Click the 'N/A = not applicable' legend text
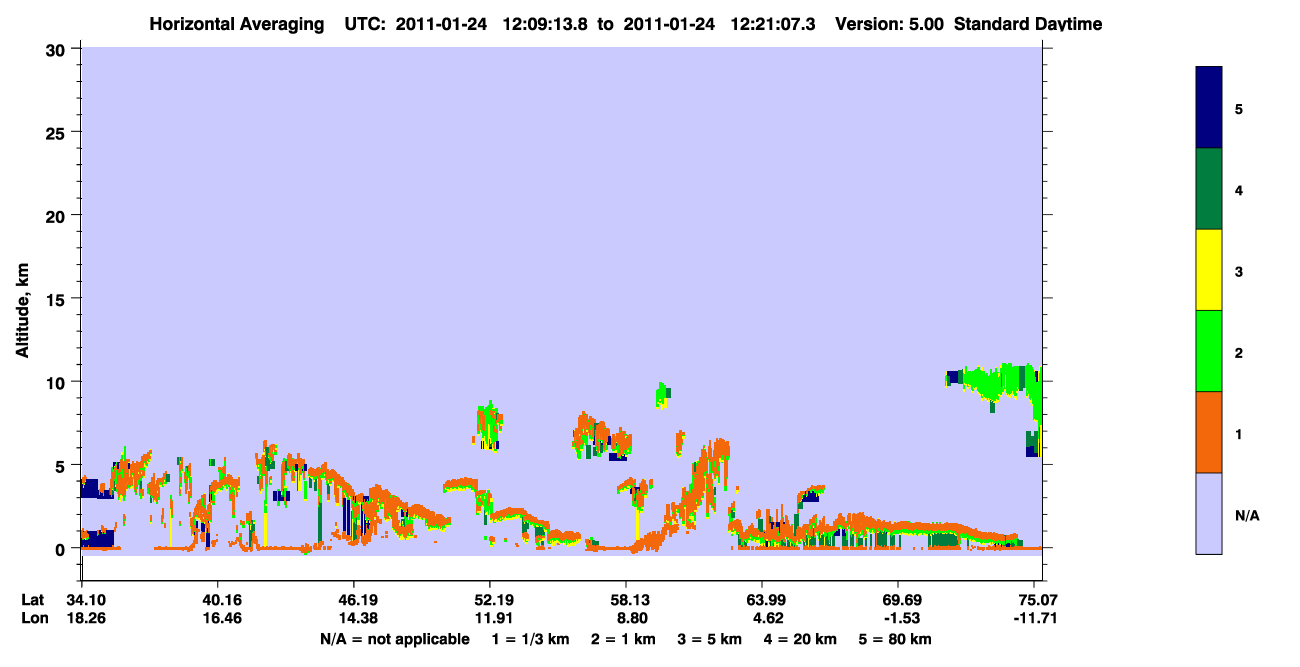Screen dimensions: 1300x667 point(394,639)
